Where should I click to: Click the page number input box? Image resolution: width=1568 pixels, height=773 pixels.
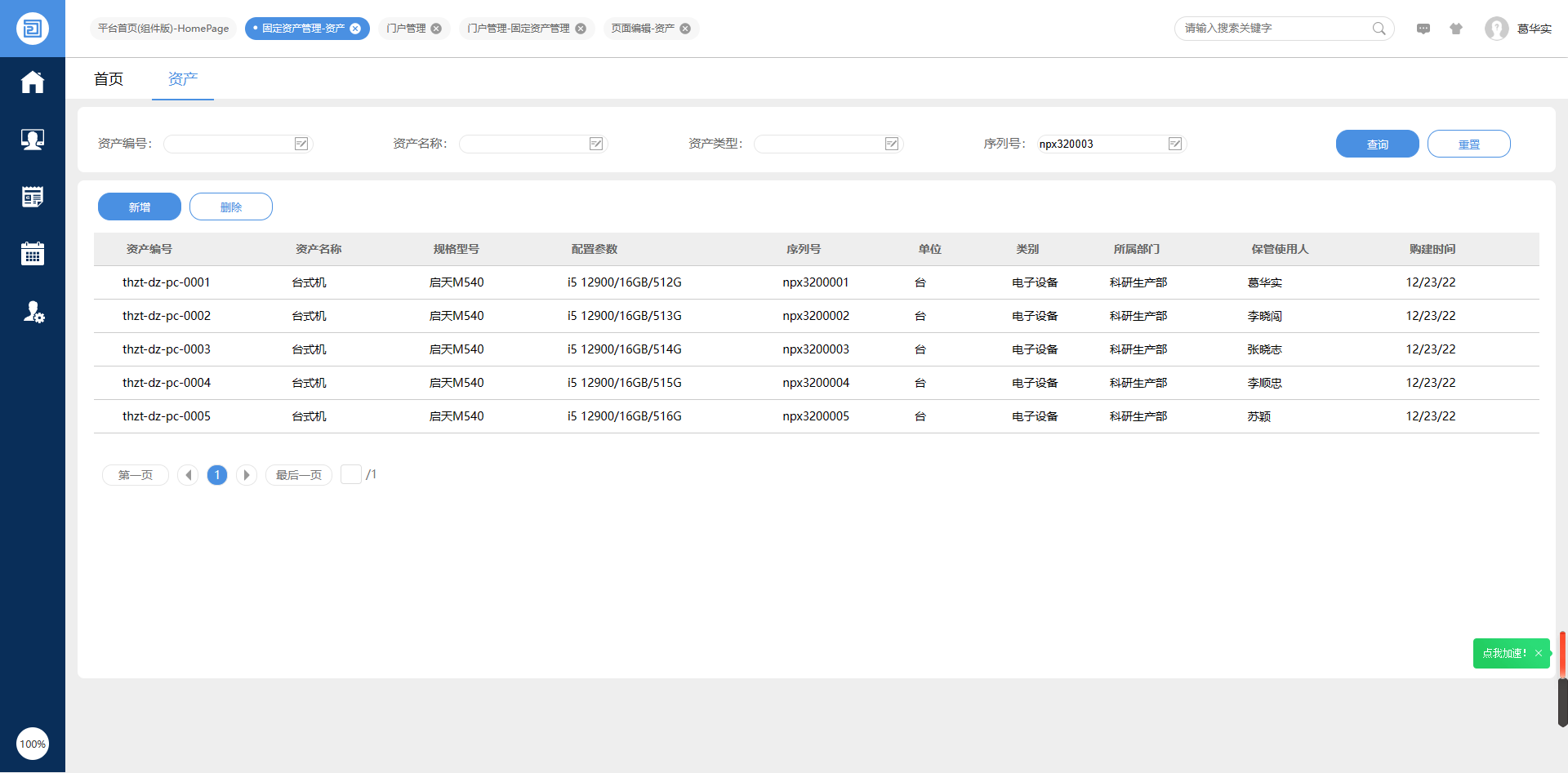(x=351, y=474)
